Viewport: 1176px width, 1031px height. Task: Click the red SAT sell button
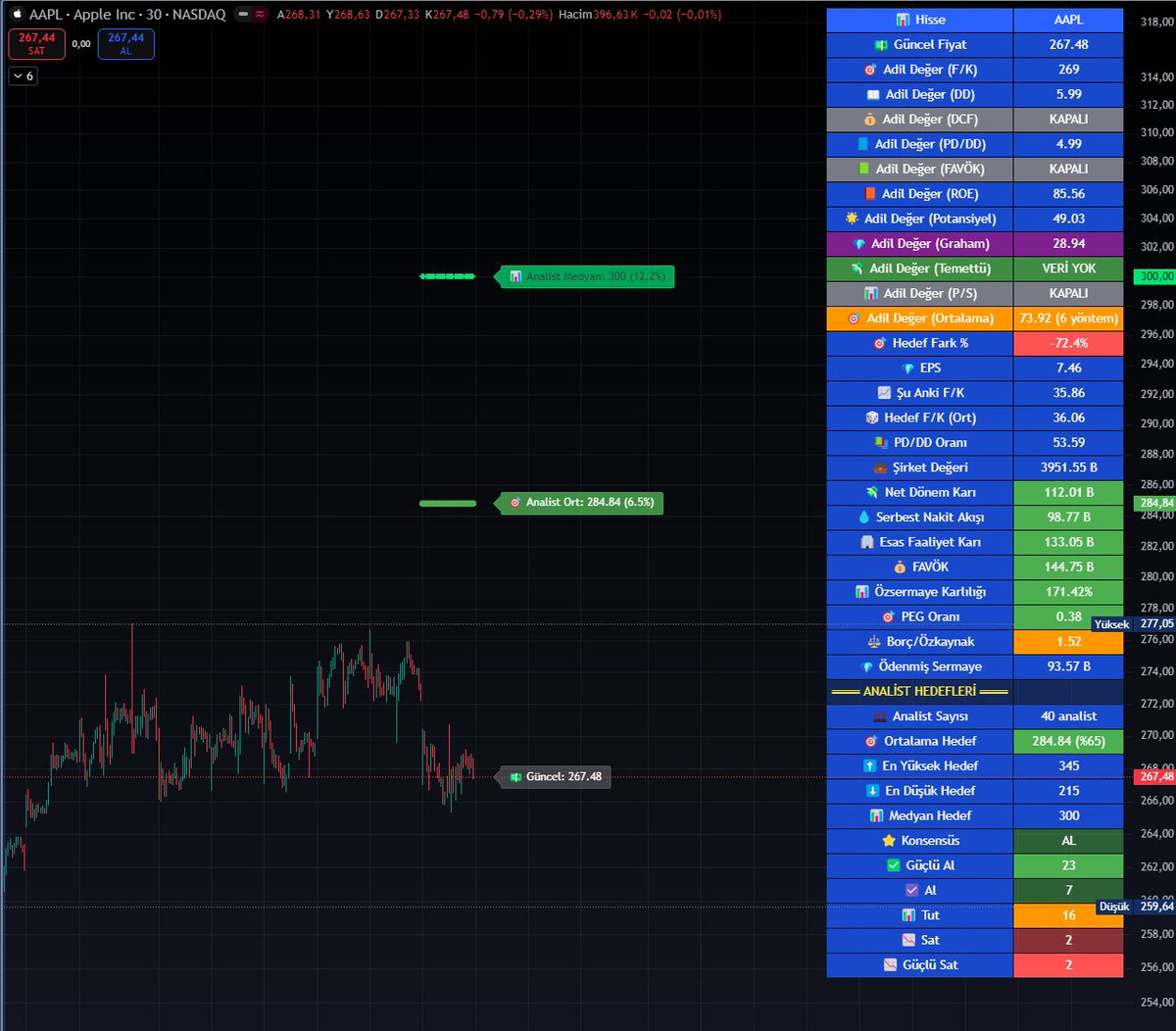(x=36, y=43)
